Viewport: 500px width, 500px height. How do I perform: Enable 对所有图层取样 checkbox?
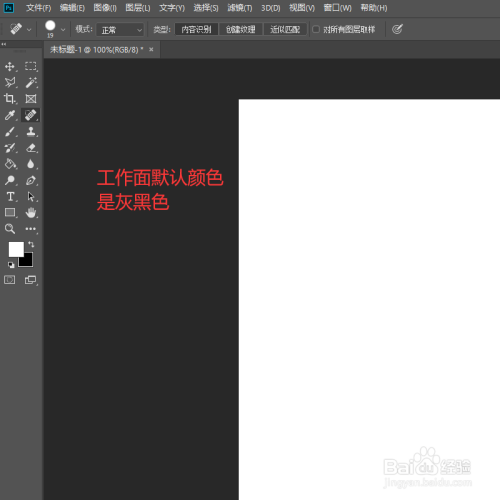click(316, 29)
